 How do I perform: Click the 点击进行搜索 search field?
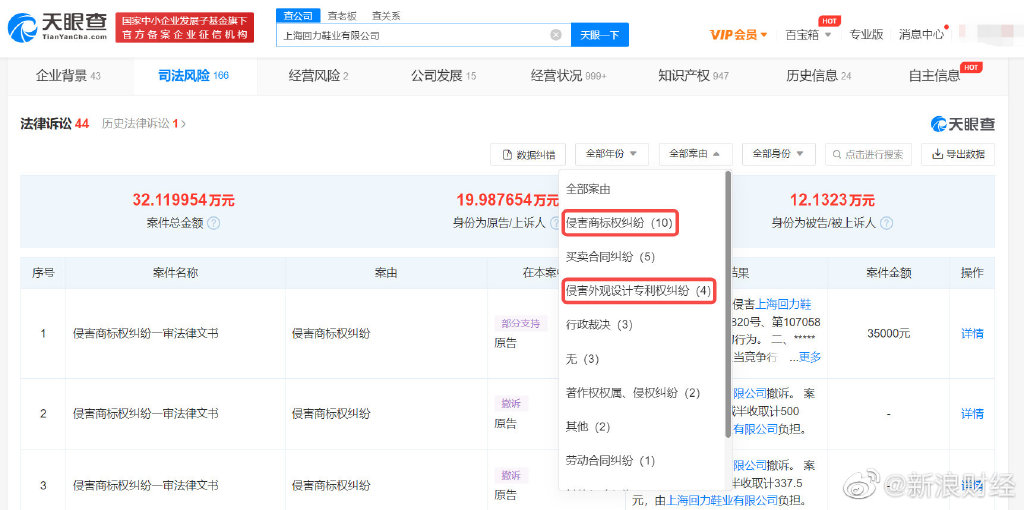pyautogui.click(x=868, y=155)
